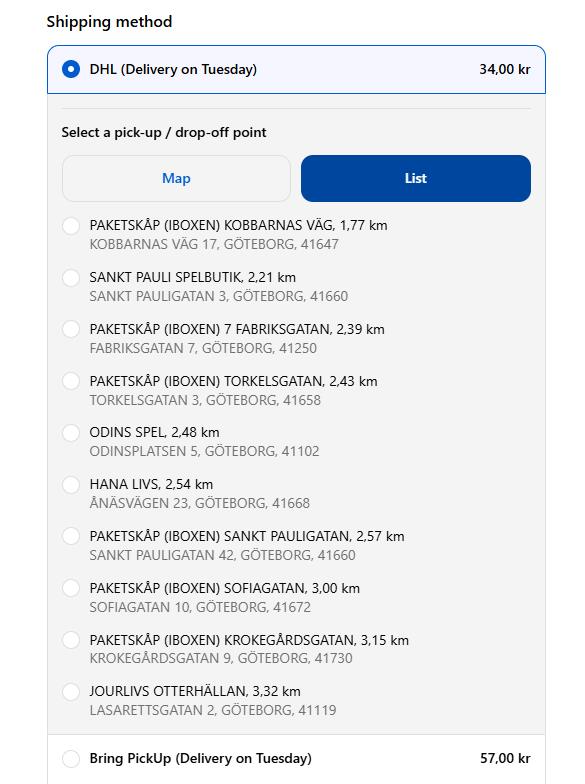Click the Bring PickUp 57,00 kr price
The height and width of the screenshot is (784, 585).
[505, 758]
